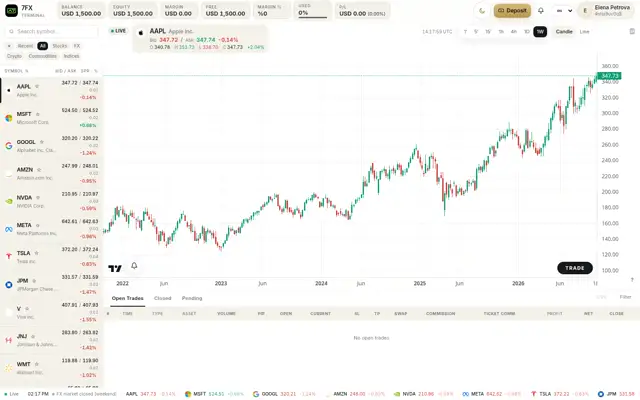Click the black TRADE button

click(x=575, y=268)
